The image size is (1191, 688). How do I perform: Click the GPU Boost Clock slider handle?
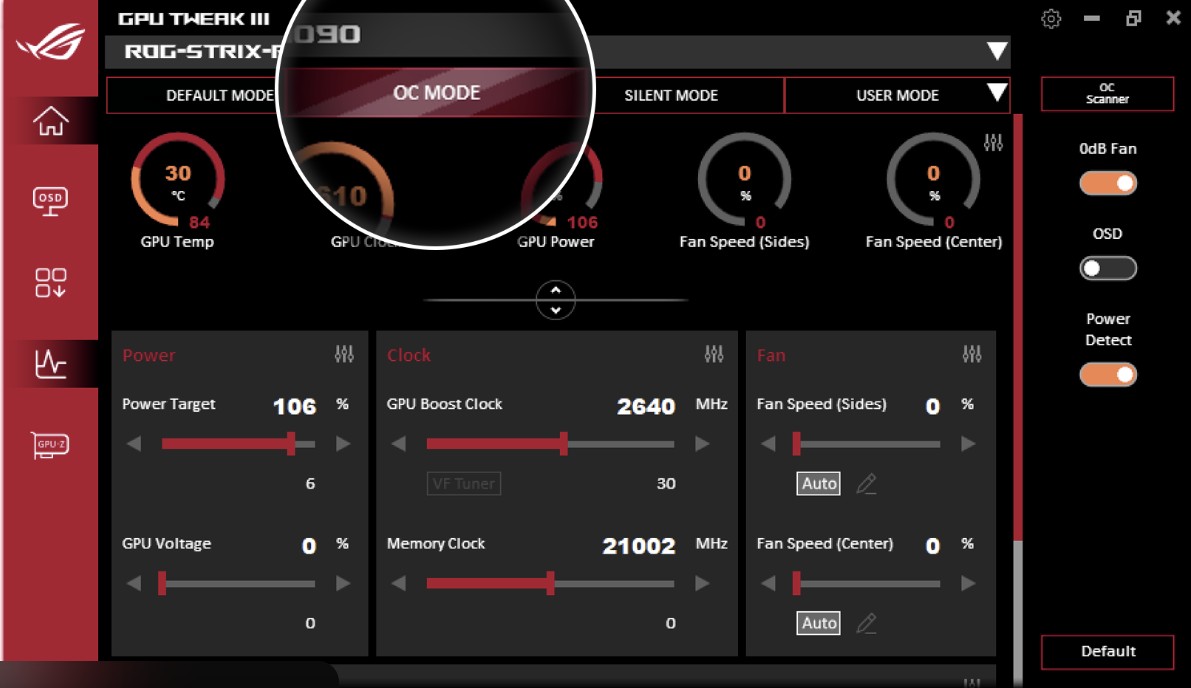(564, 444)
